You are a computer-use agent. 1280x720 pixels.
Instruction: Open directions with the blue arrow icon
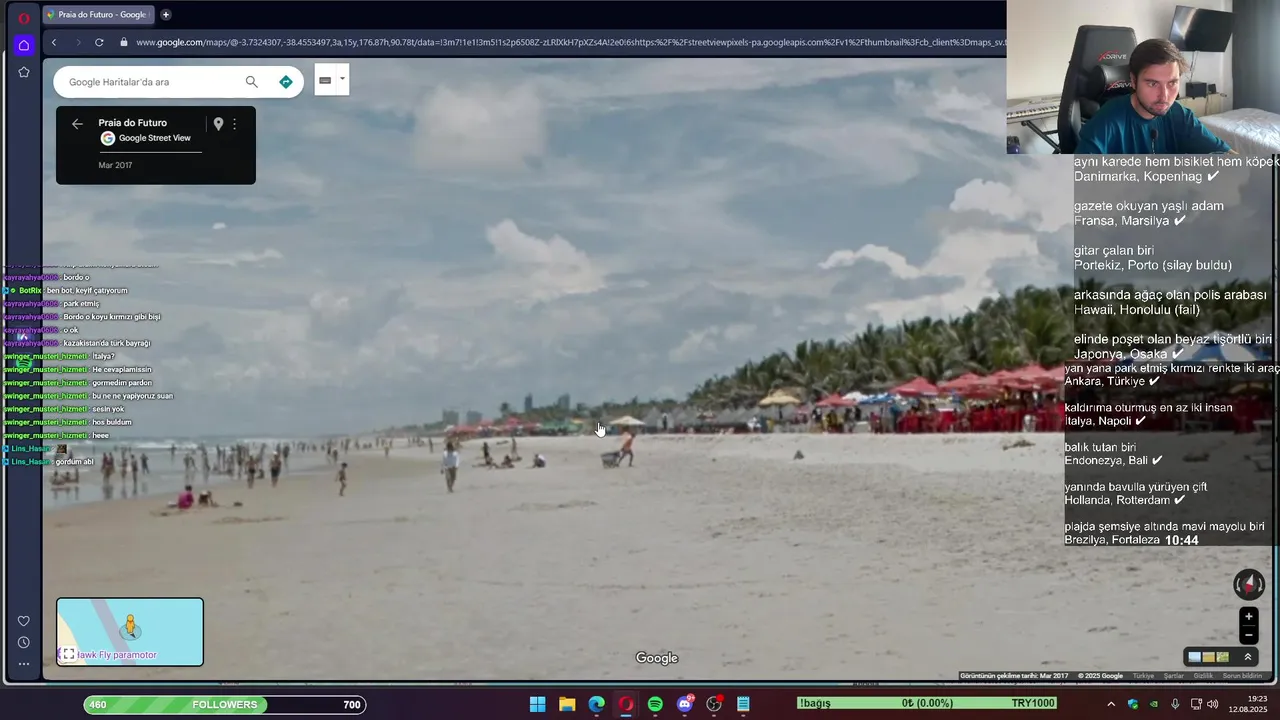click(x=286, y=82)
